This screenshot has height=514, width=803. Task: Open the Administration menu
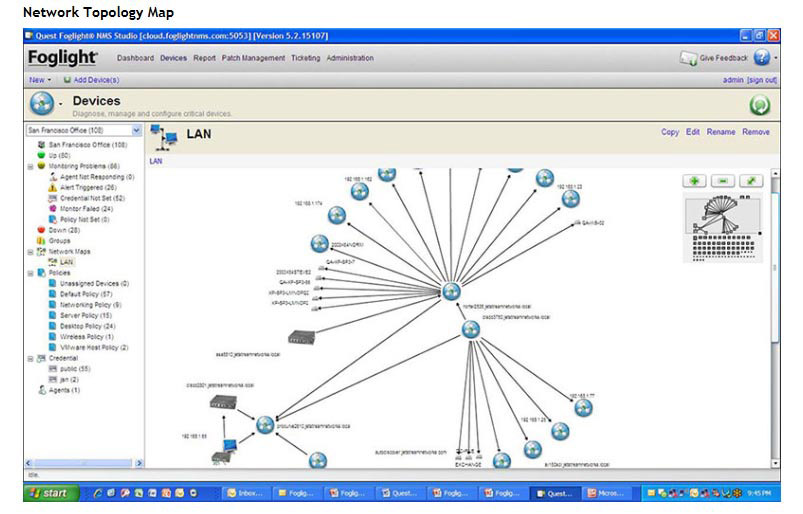[x=350, y=58]
